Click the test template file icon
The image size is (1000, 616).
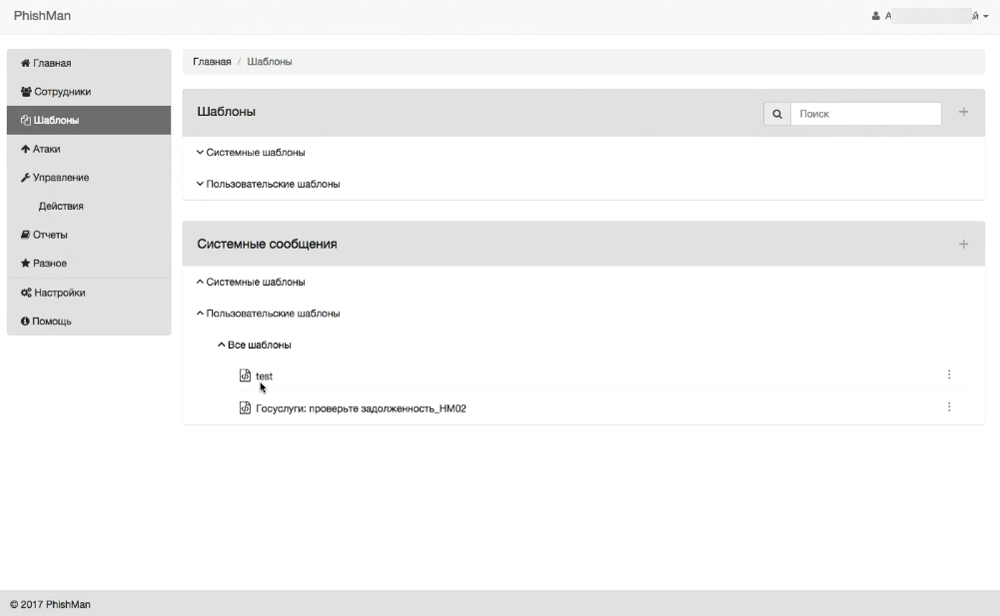point(245,376)
